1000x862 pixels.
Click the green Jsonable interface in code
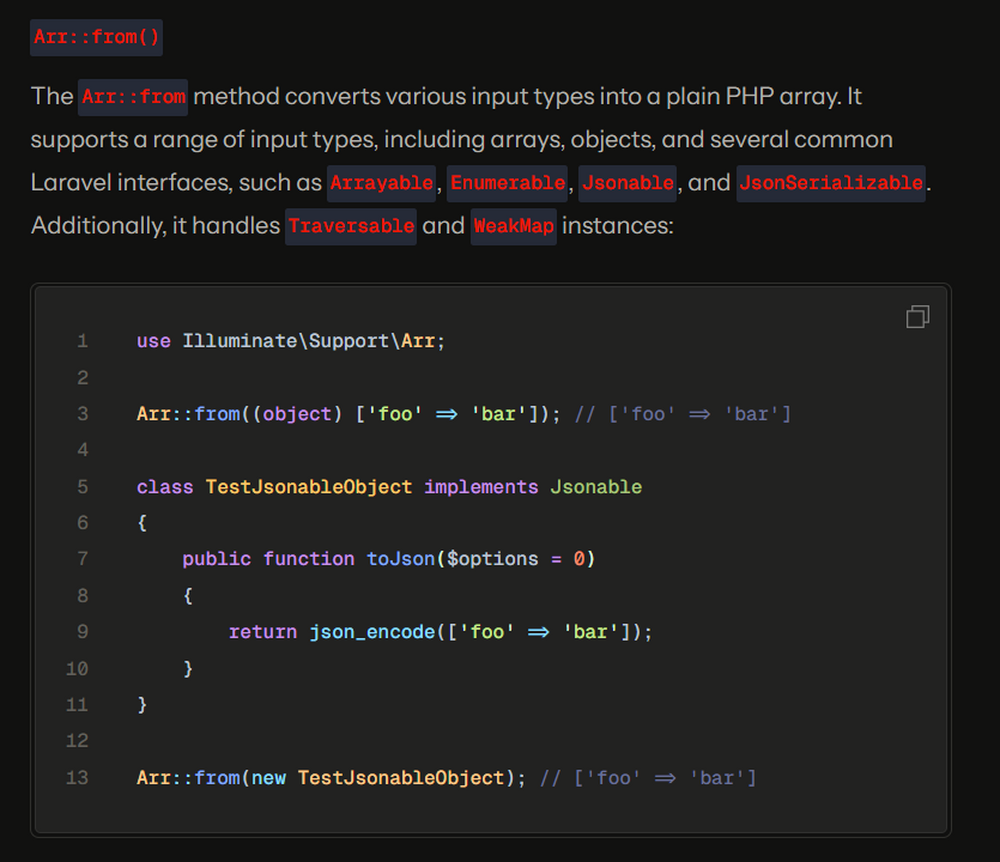pos(596,487)
